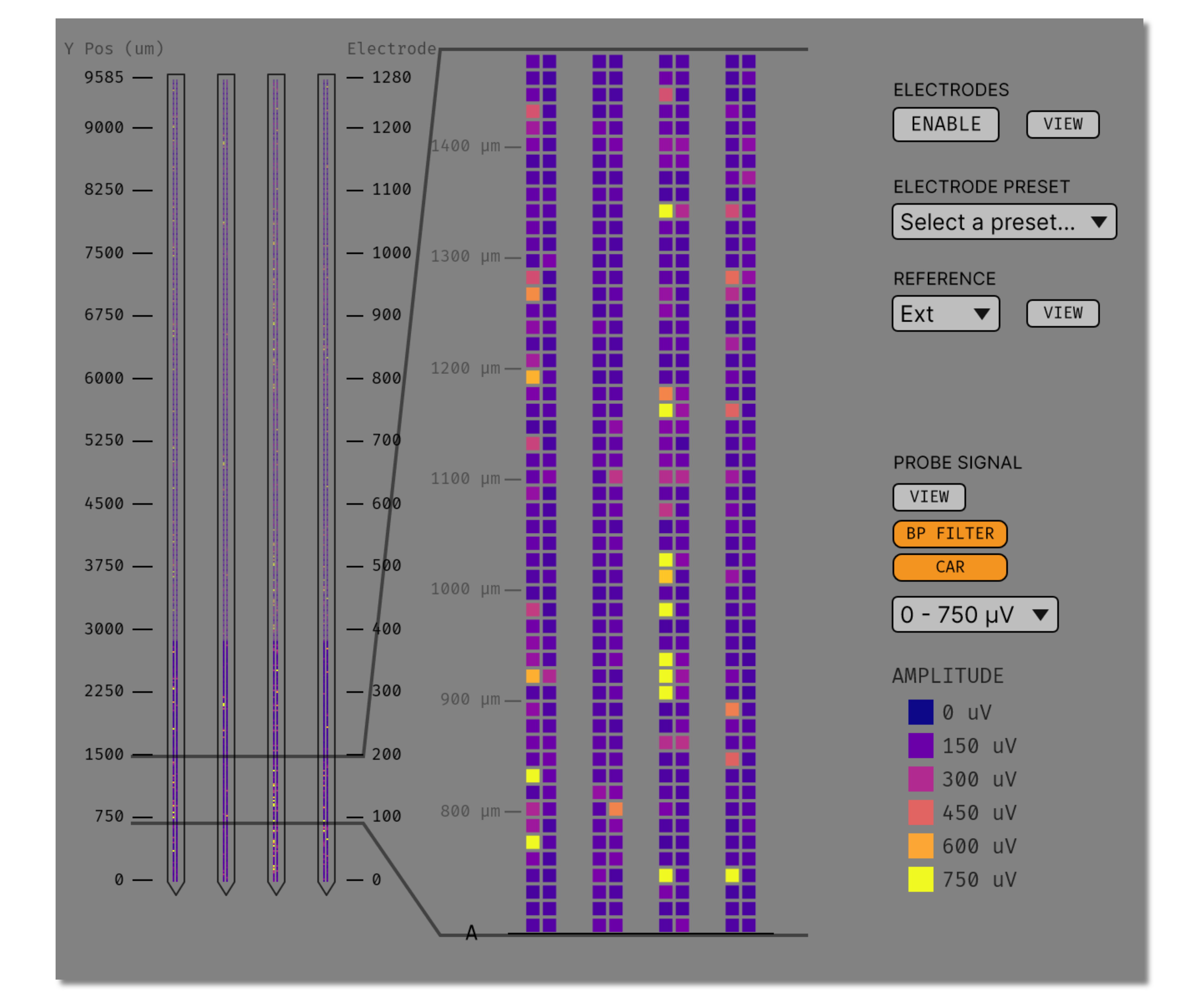Screen dimensions: 1204x1003
Task: Click the 300 uV magenta amplitude swatch
Action: coord(920,779)
